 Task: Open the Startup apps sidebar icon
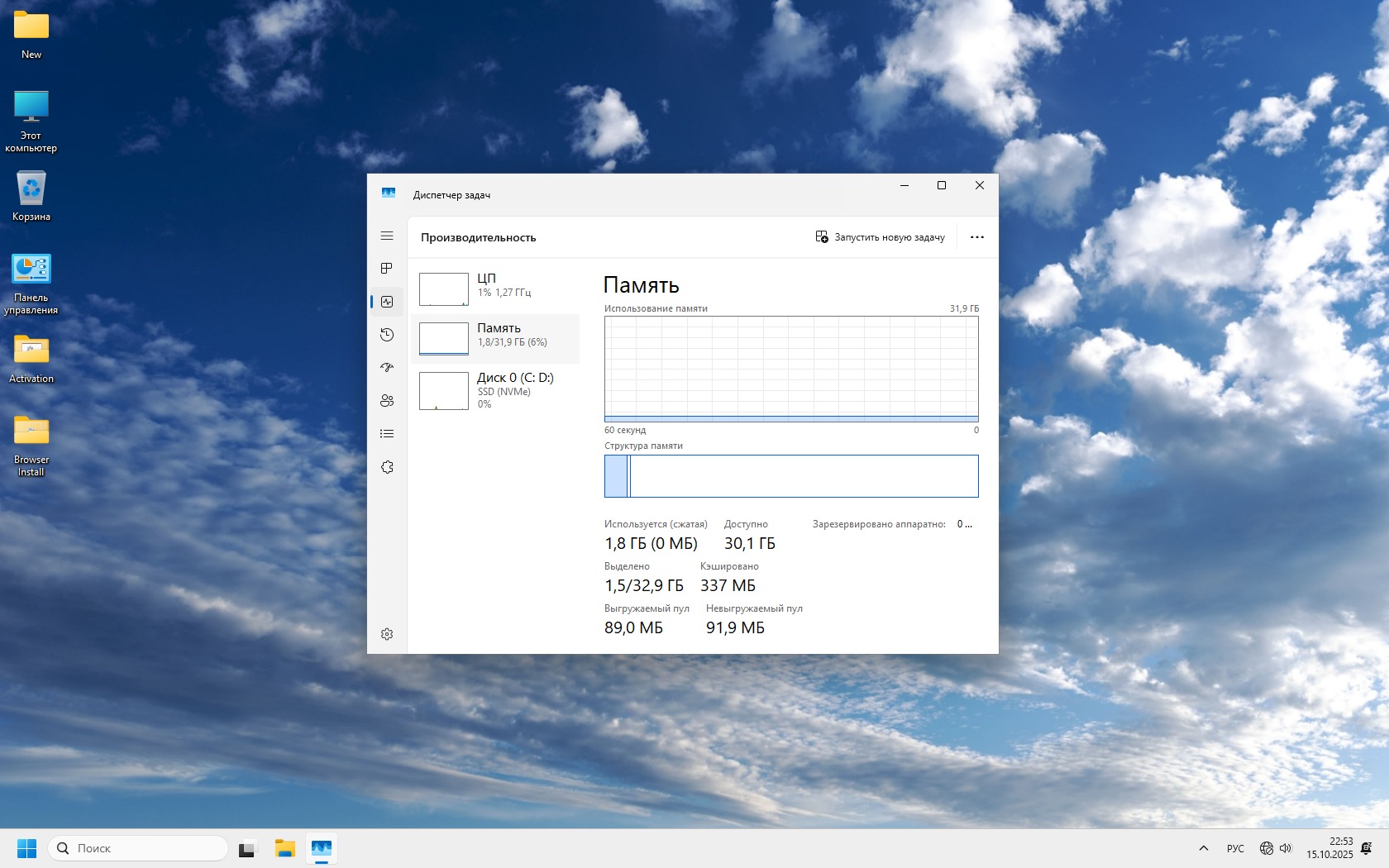[x=387, y=368]
